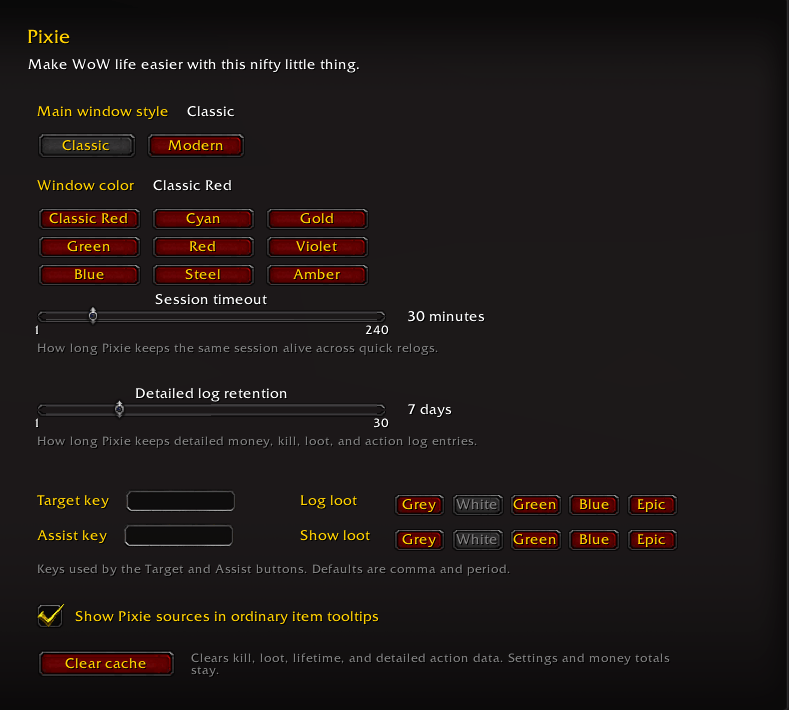Click the 'Detailed log retention' slider title

(211, 393)
